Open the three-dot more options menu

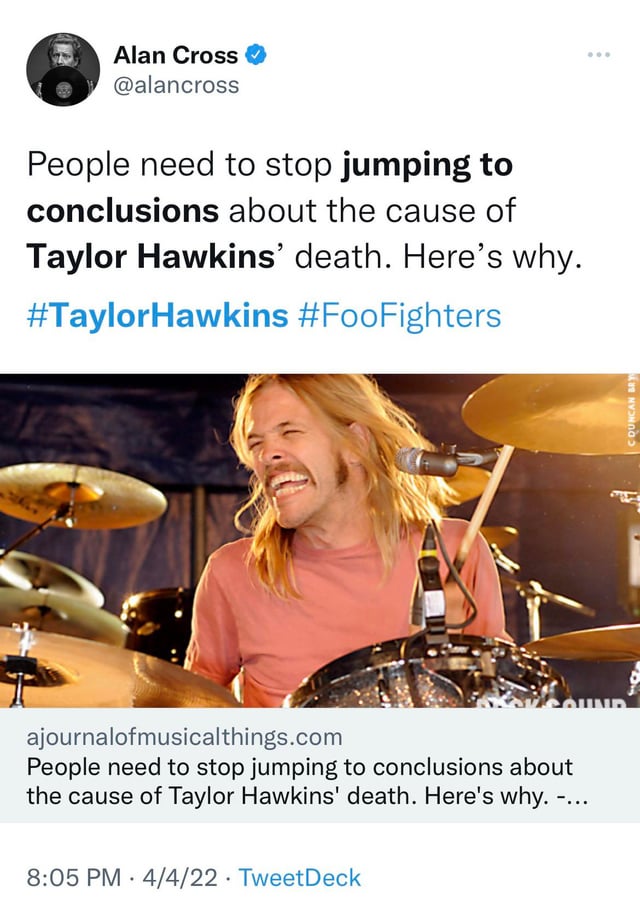(x=598, y=55)
